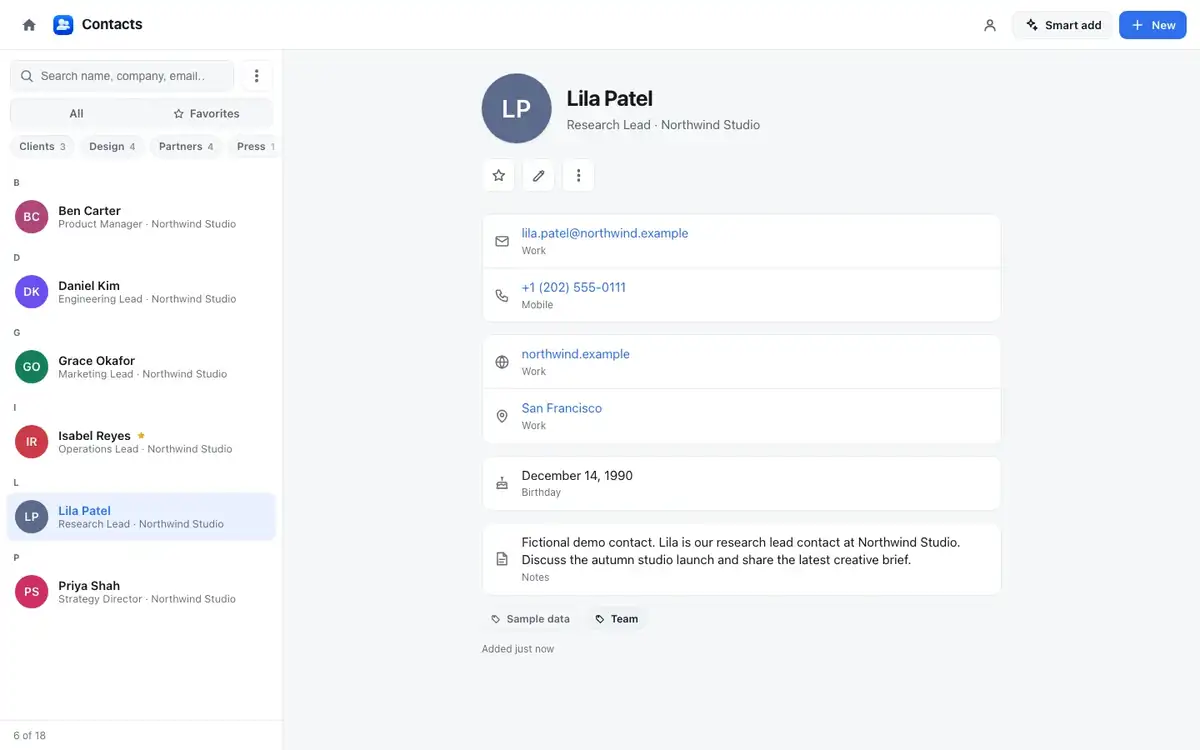The width and height of the screenshot is (1200, 750).
Task: Filter by the Press group chip
Action: [x=255, y=146]
